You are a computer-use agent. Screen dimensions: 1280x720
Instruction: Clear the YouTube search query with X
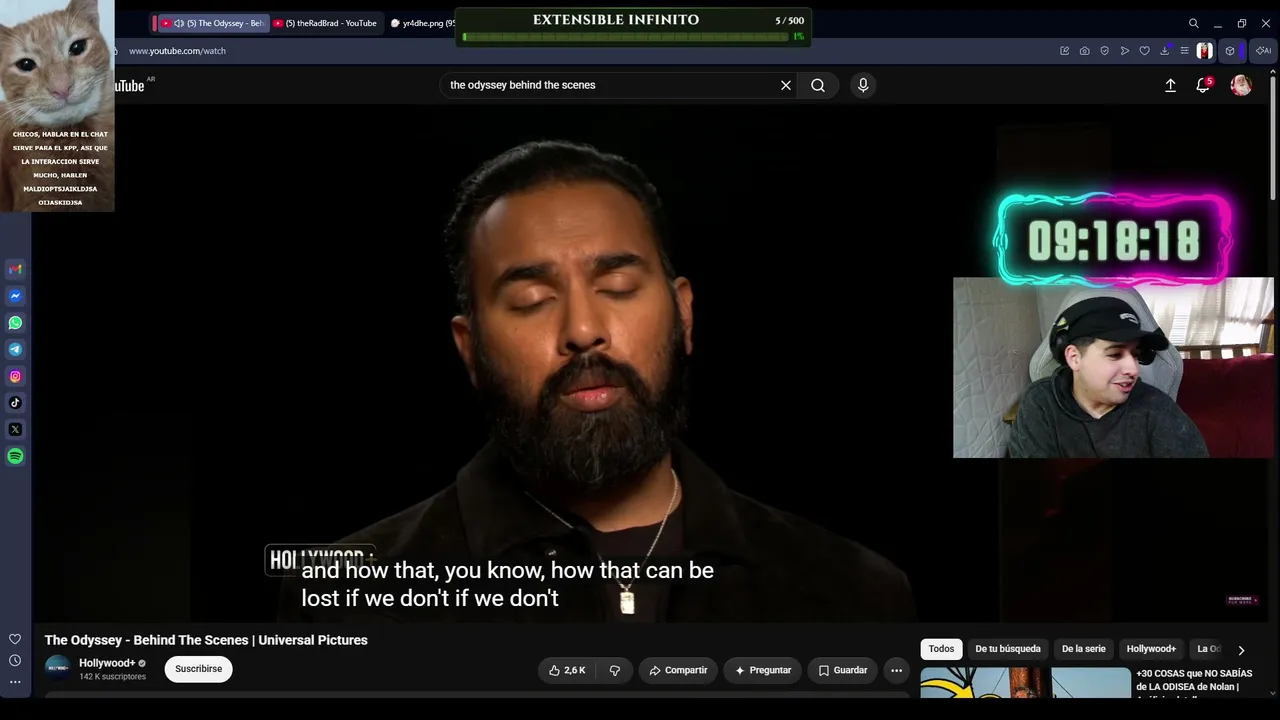pos(786,85)
